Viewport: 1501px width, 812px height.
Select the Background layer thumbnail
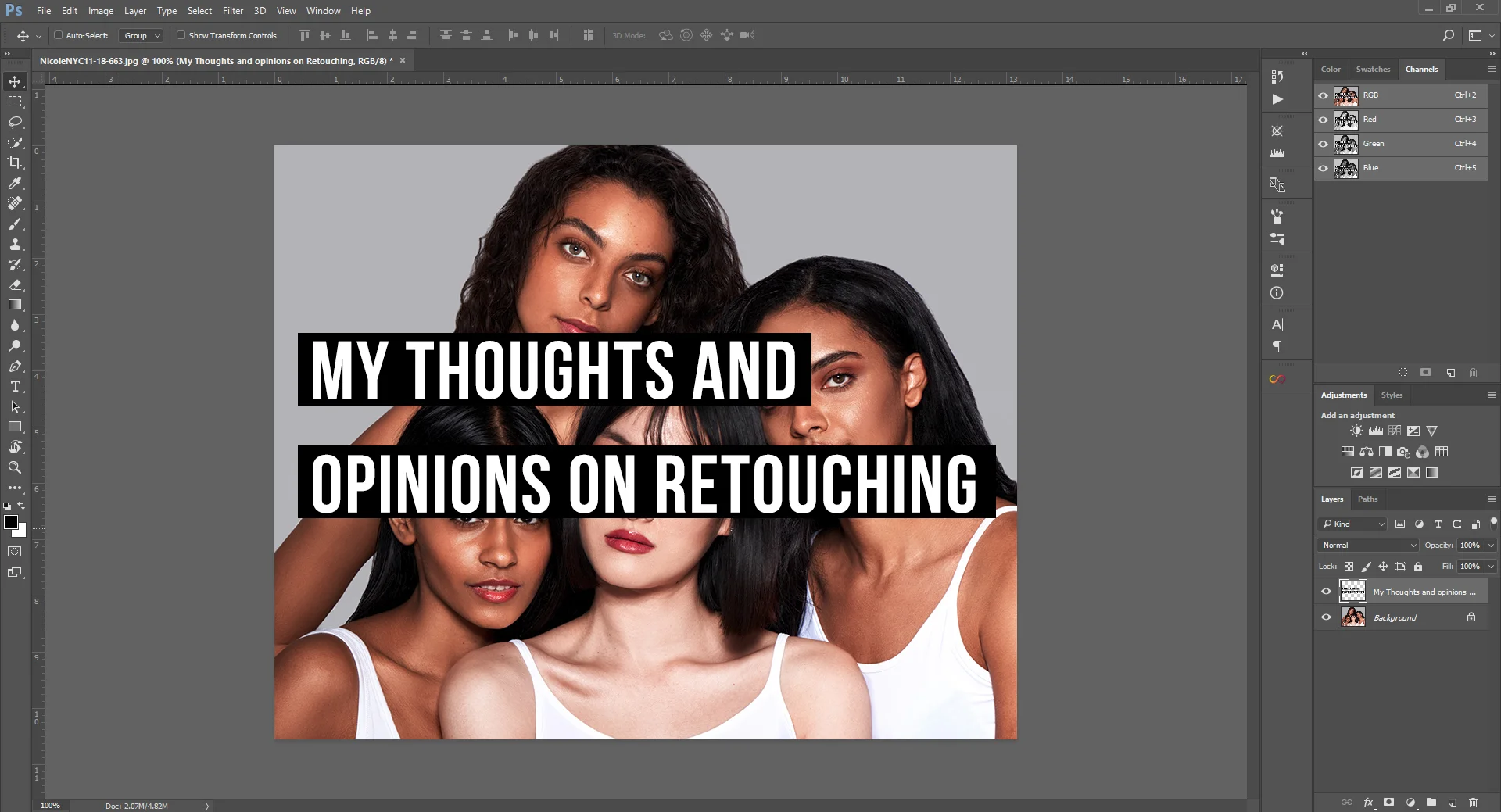pyautogui.click(x=1353, y=617)
